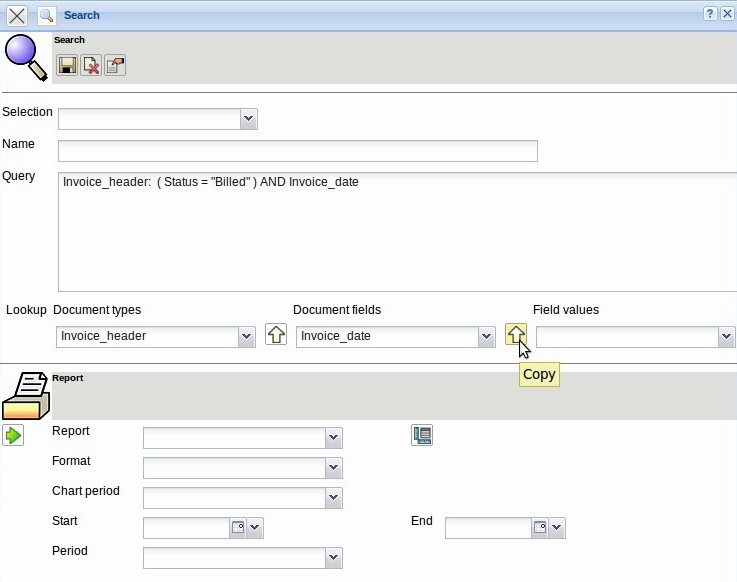This screenshot has width=737, height=582.
Task: Open the Start date calendar picker
Action: tap(238, 528)
